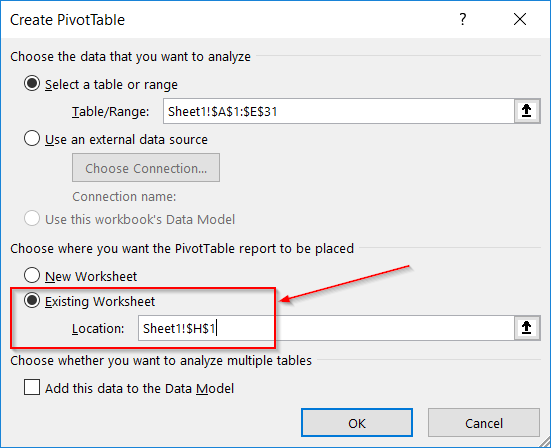
Task: Click the Location label text
Action: point(98,329)
